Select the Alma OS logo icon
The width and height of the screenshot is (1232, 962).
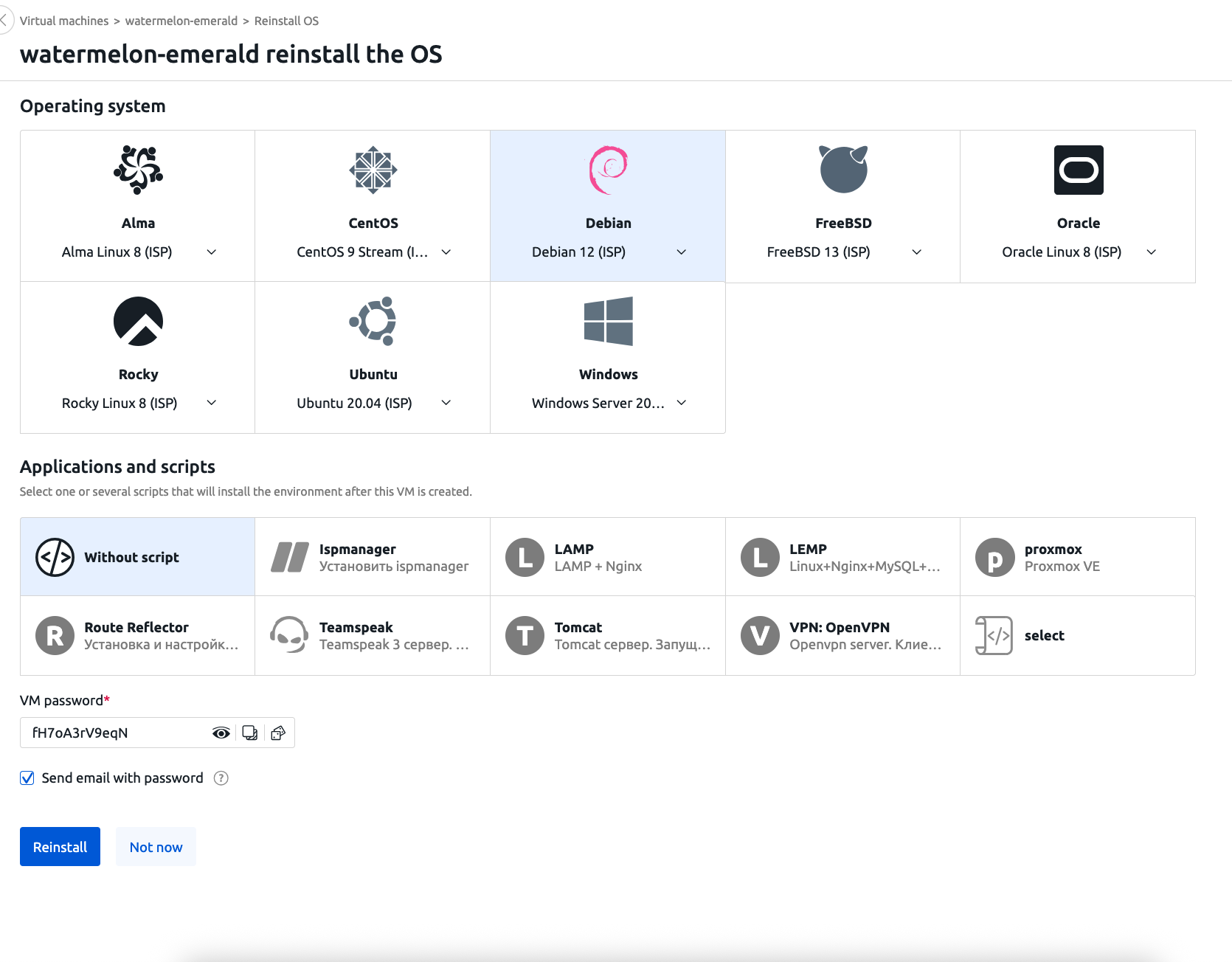point(138,170)
